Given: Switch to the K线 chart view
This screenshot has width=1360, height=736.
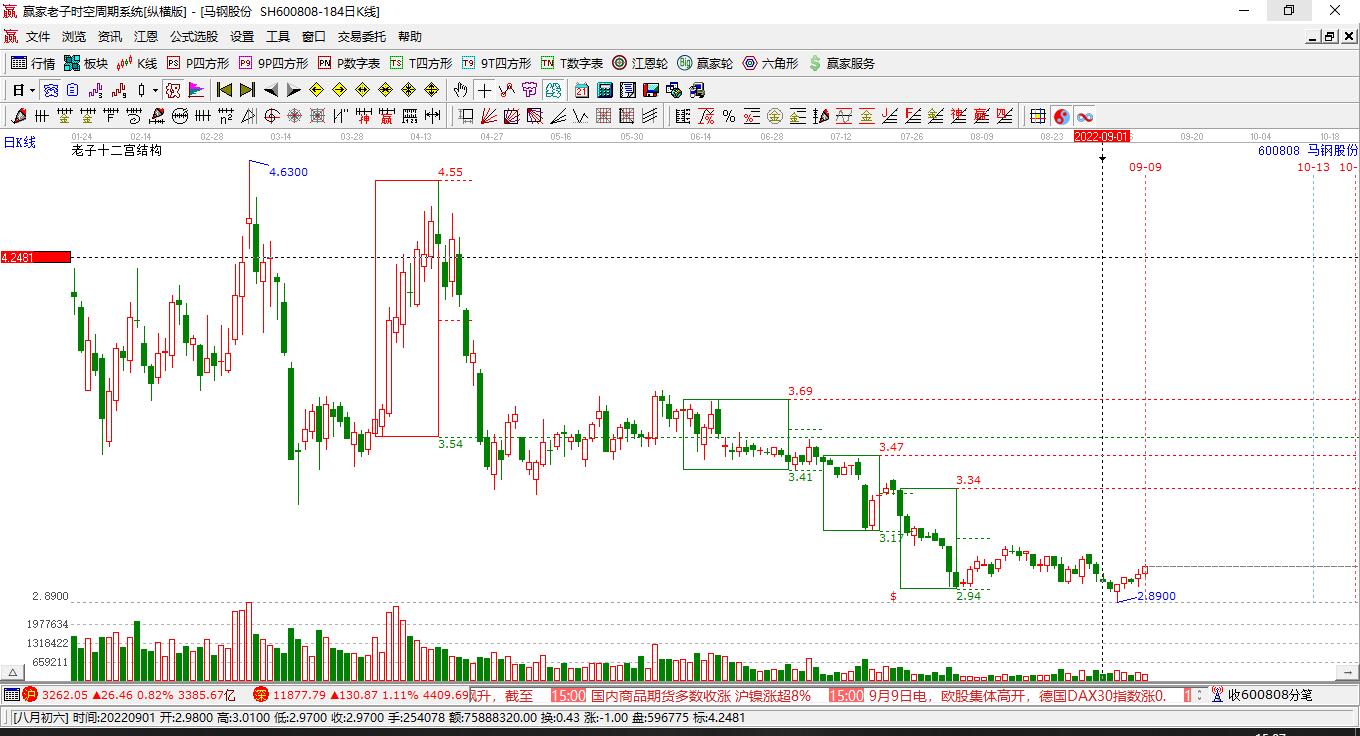Looking at the screenshot, I should click(x=137, y=63).
